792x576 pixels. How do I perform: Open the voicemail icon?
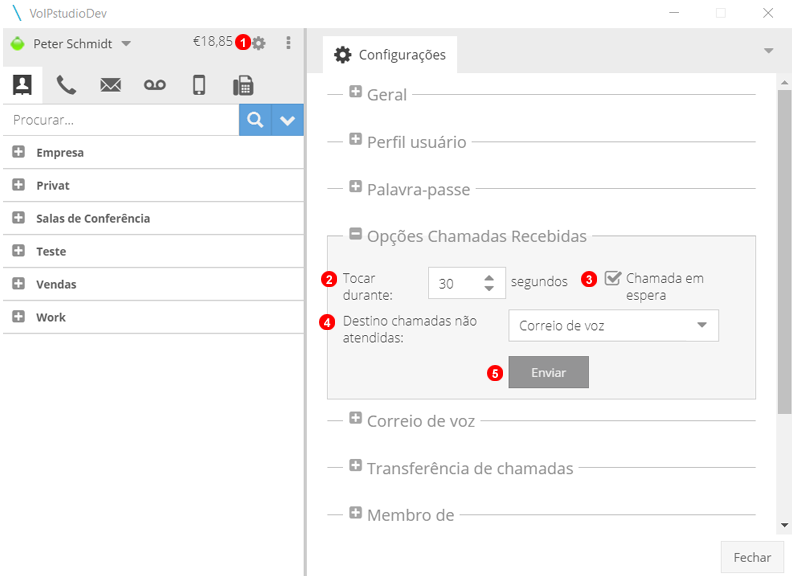154,85
